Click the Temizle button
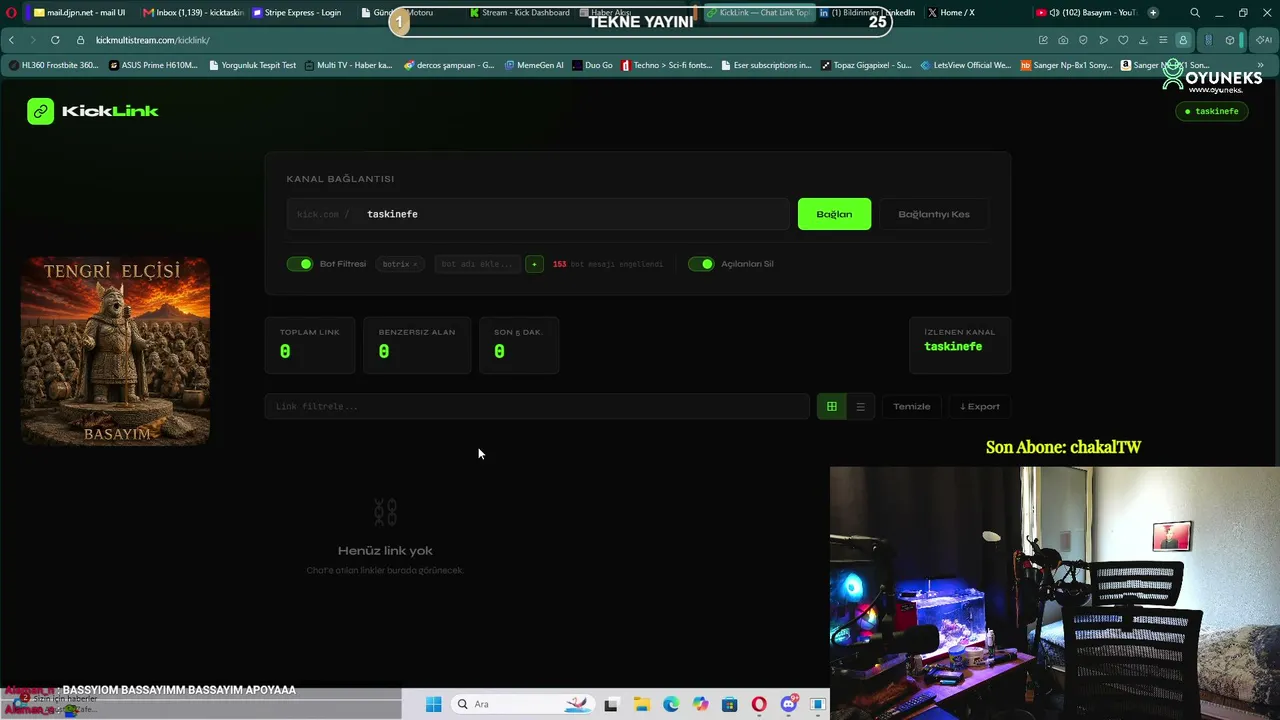The image size is (1280, 720). click(911, 407)
